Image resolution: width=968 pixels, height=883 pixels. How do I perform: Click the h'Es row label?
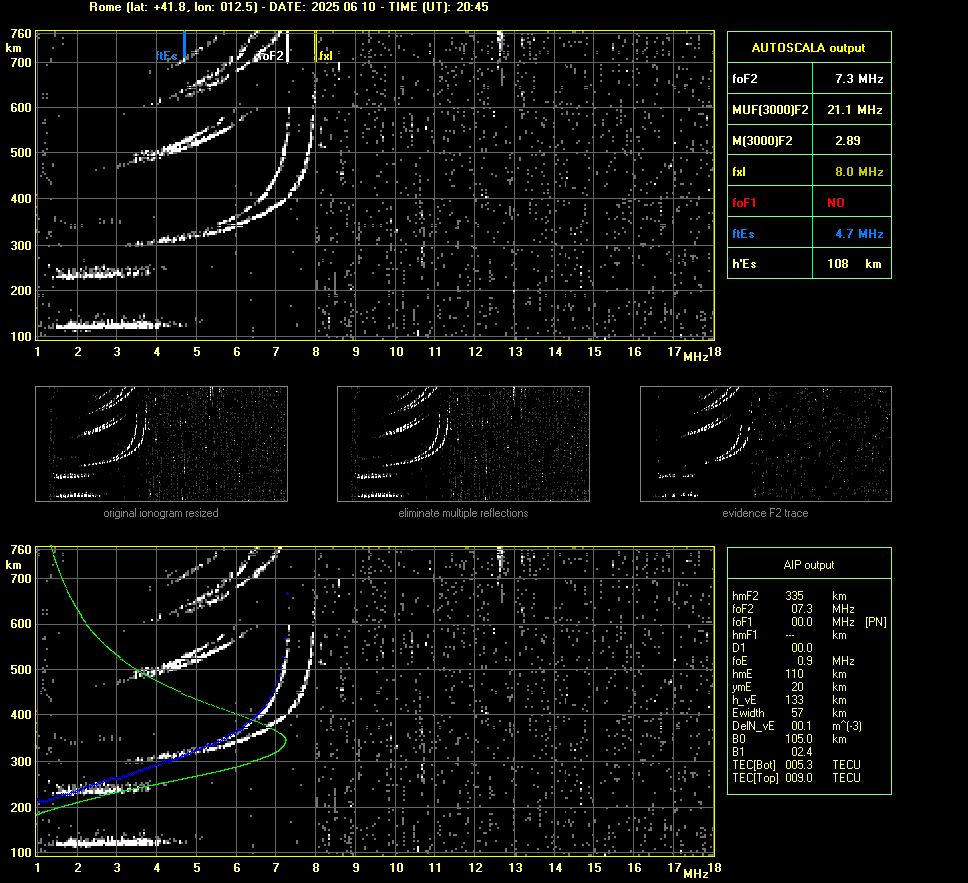744,264
